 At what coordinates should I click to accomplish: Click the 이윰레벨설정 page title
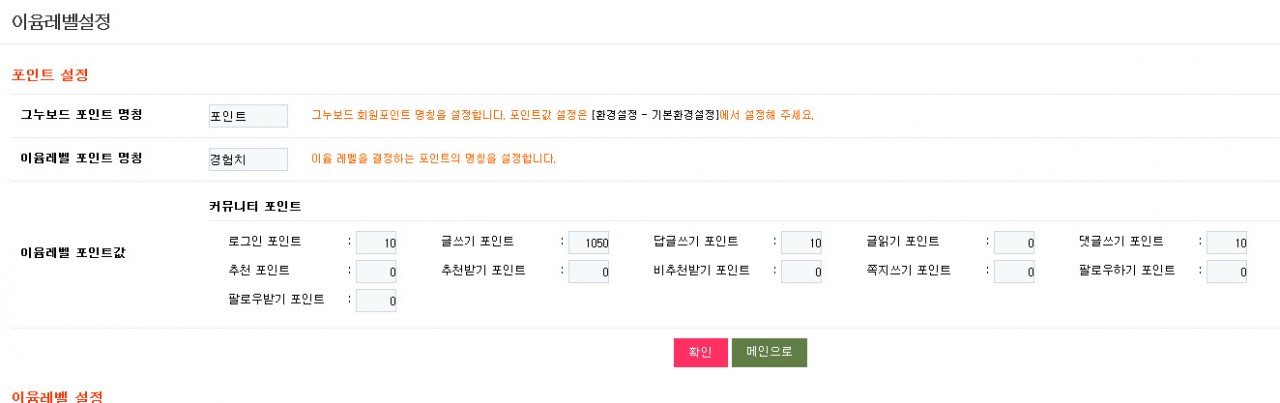pos(60,22)
